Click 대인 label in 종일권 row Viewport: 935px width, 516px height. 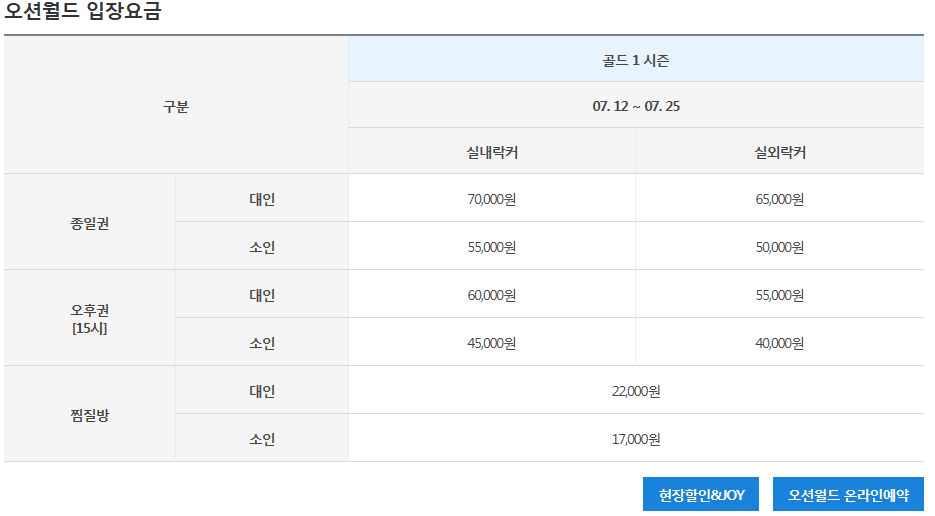(x=262, y=199)
